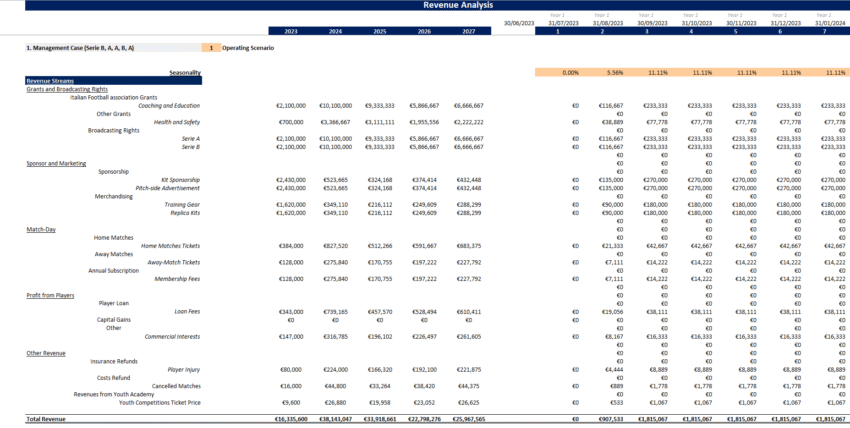The width and height of the screenshot is (850, 428).
Task: Click the 2026 year column header
Action: [424, 31]
